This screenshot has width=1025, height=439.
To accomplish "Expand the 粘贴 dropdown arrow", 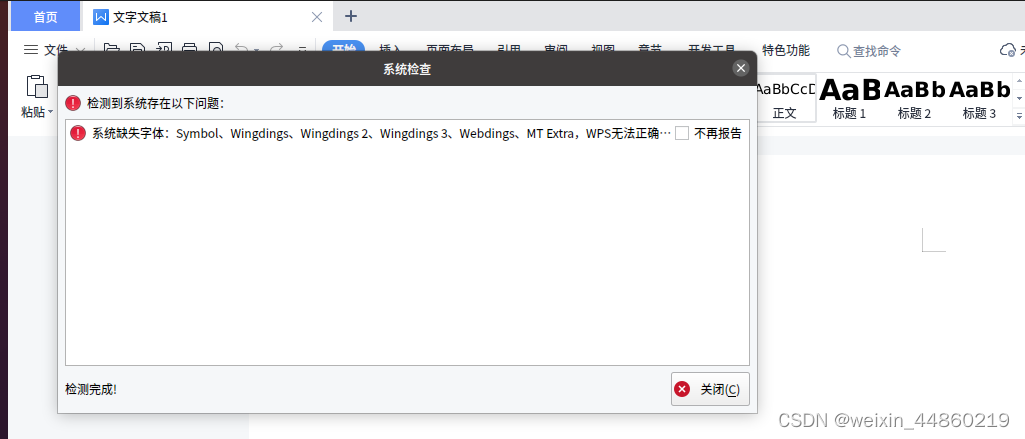I will pos(50,112).
